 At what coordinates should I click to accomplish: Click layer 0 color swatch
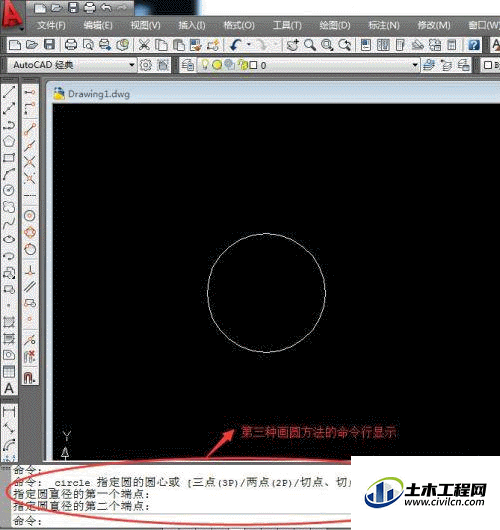(x=253, y=65)
